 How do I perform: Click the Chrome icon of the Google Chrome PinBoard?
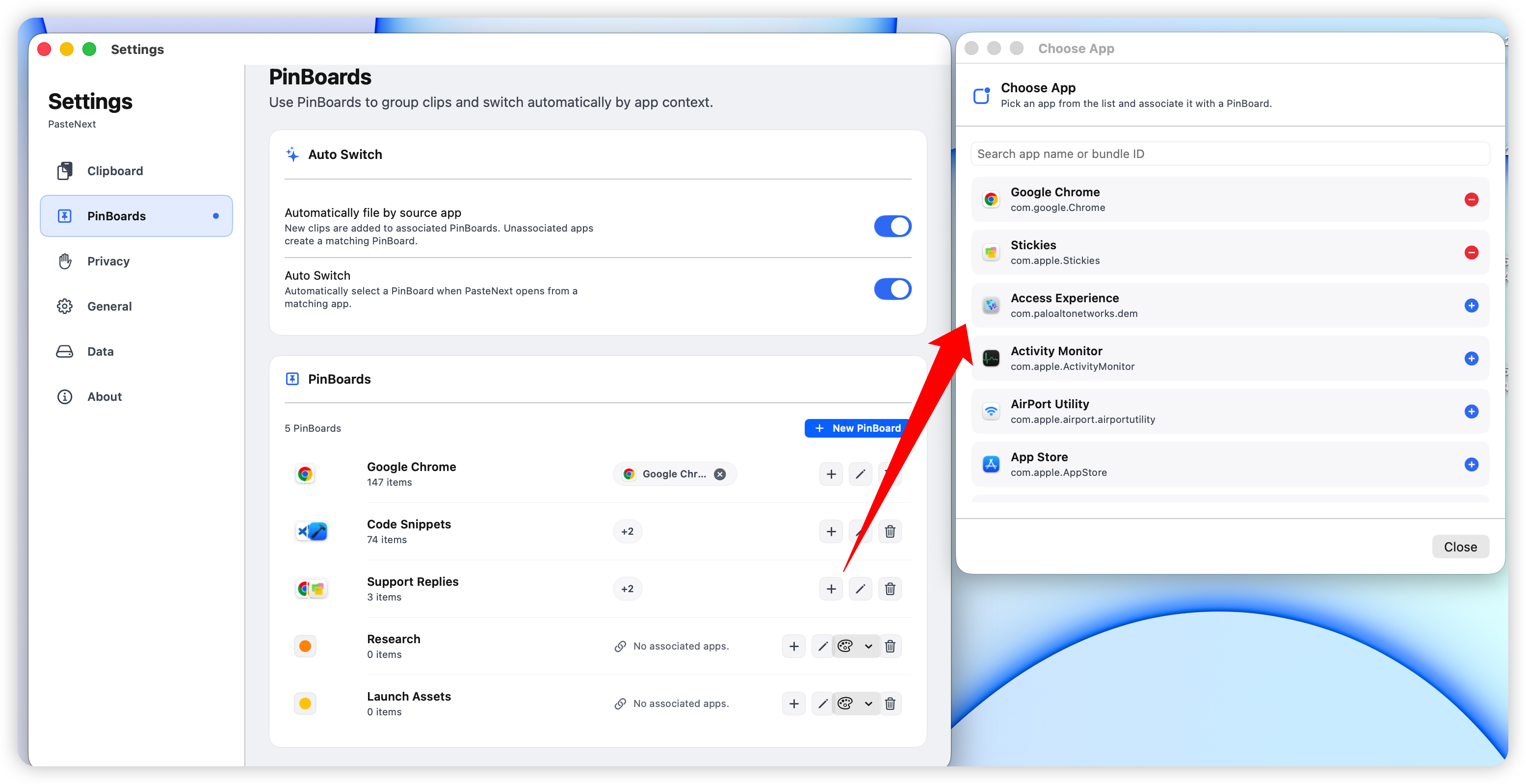[305, 474]
